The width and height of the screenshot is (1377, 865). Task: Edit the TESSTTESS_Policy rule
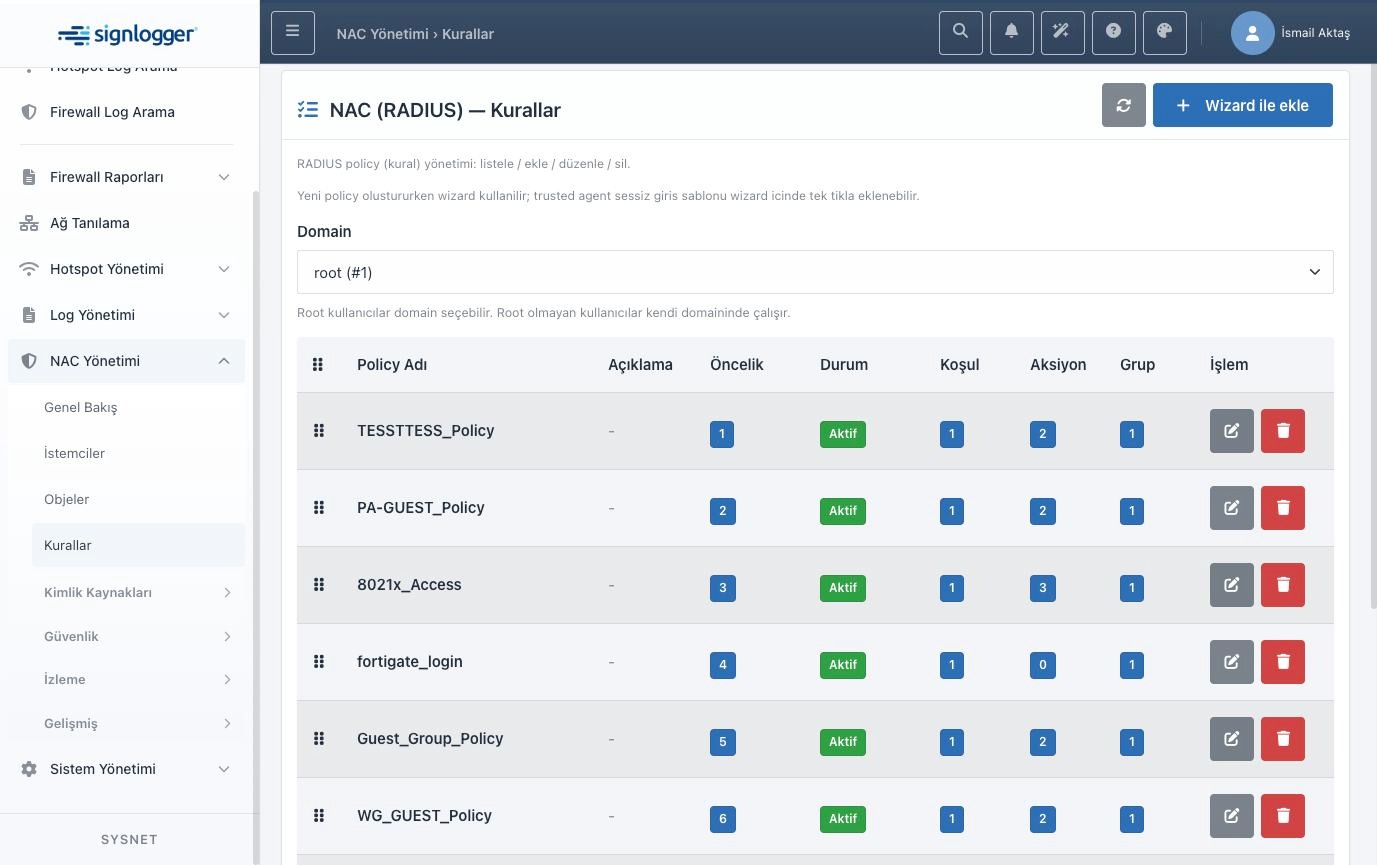click(x=1232, y=431)
